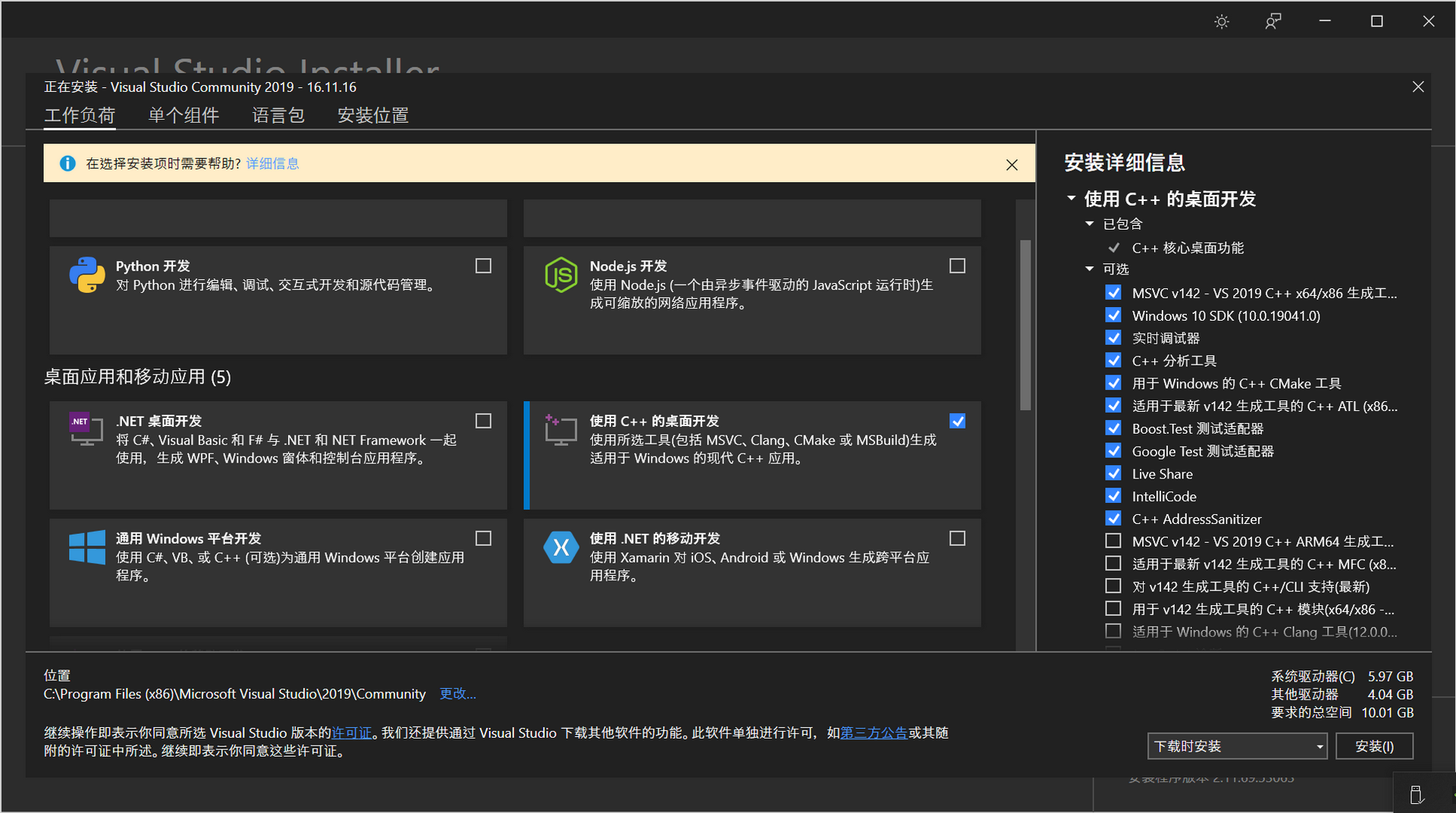Click the workloads list scrollbar thumb

click(1025, 325)
